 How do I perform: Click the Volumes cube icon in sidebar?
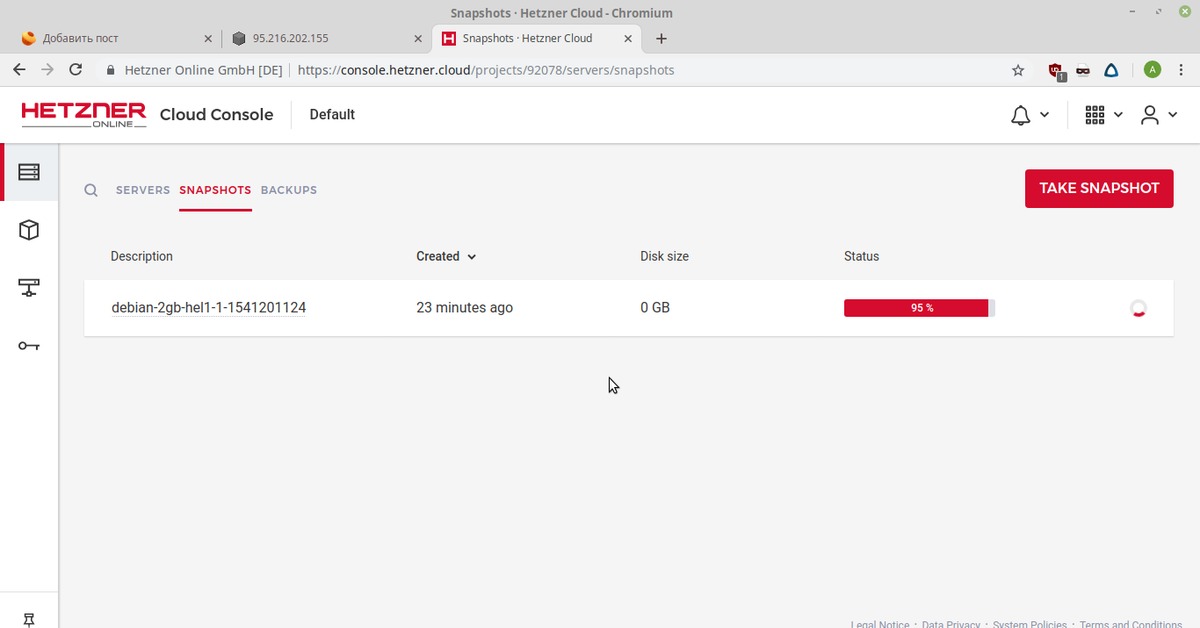point(29,230)
